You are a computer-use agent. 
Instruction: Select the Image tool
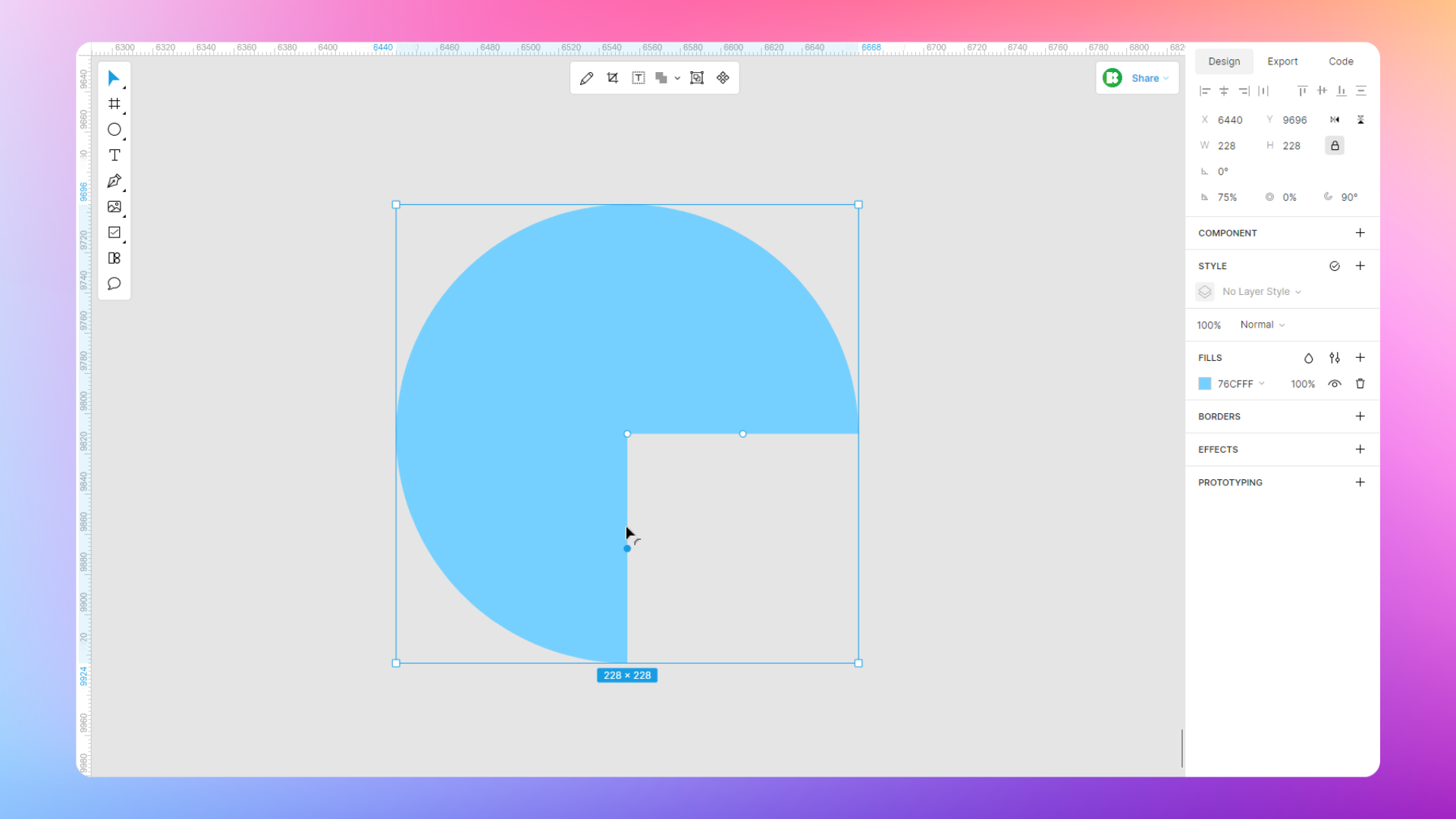click(114, 207)
